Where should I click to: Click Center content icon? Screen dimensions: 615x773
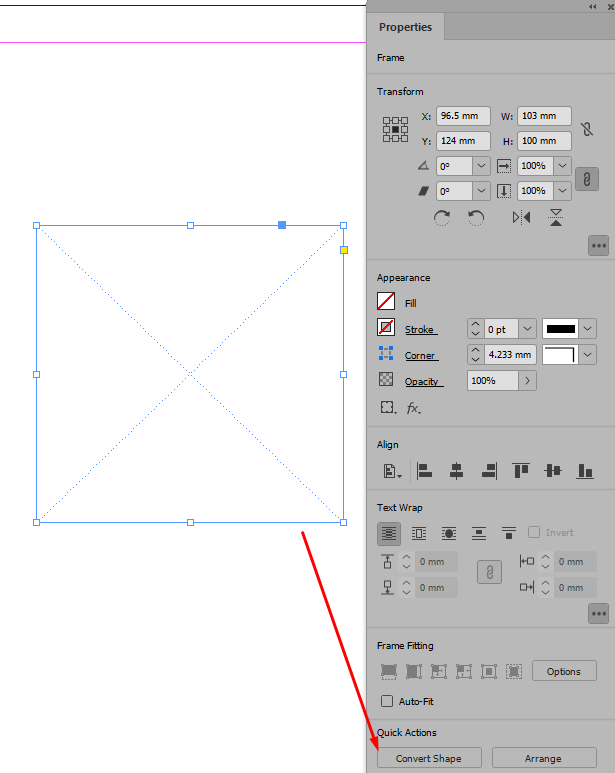489,671
